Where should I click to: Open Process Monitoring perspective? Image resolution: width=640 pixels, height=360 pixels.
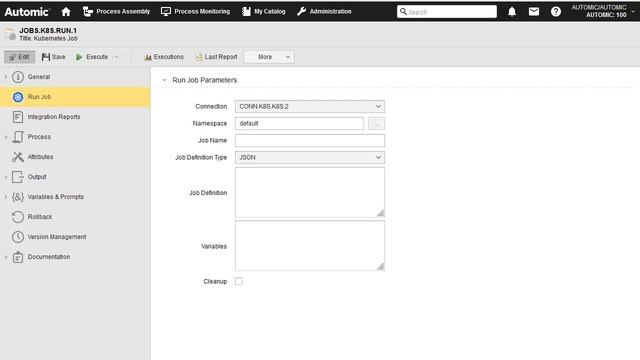[x=195, y=11]
